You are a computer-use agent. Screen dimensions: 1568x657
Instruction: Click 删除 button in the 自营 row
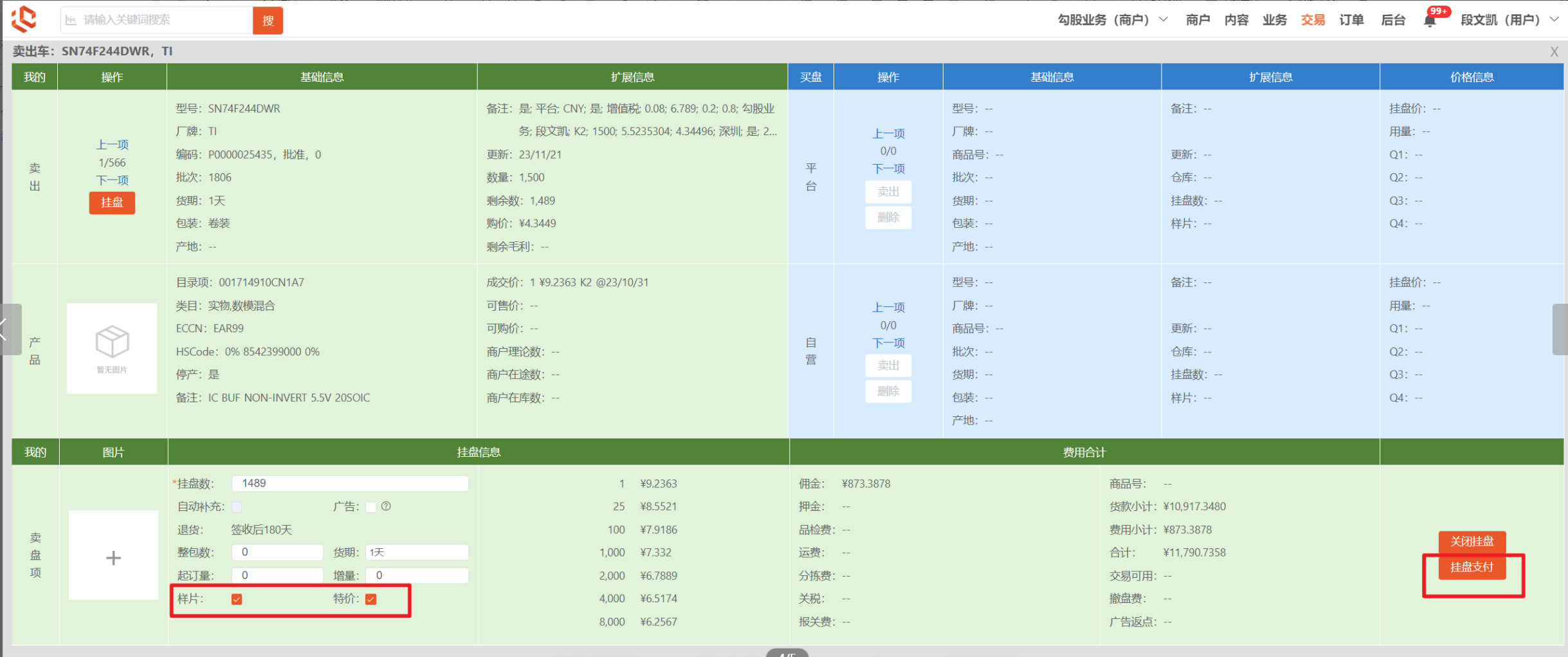coord(888,391)
